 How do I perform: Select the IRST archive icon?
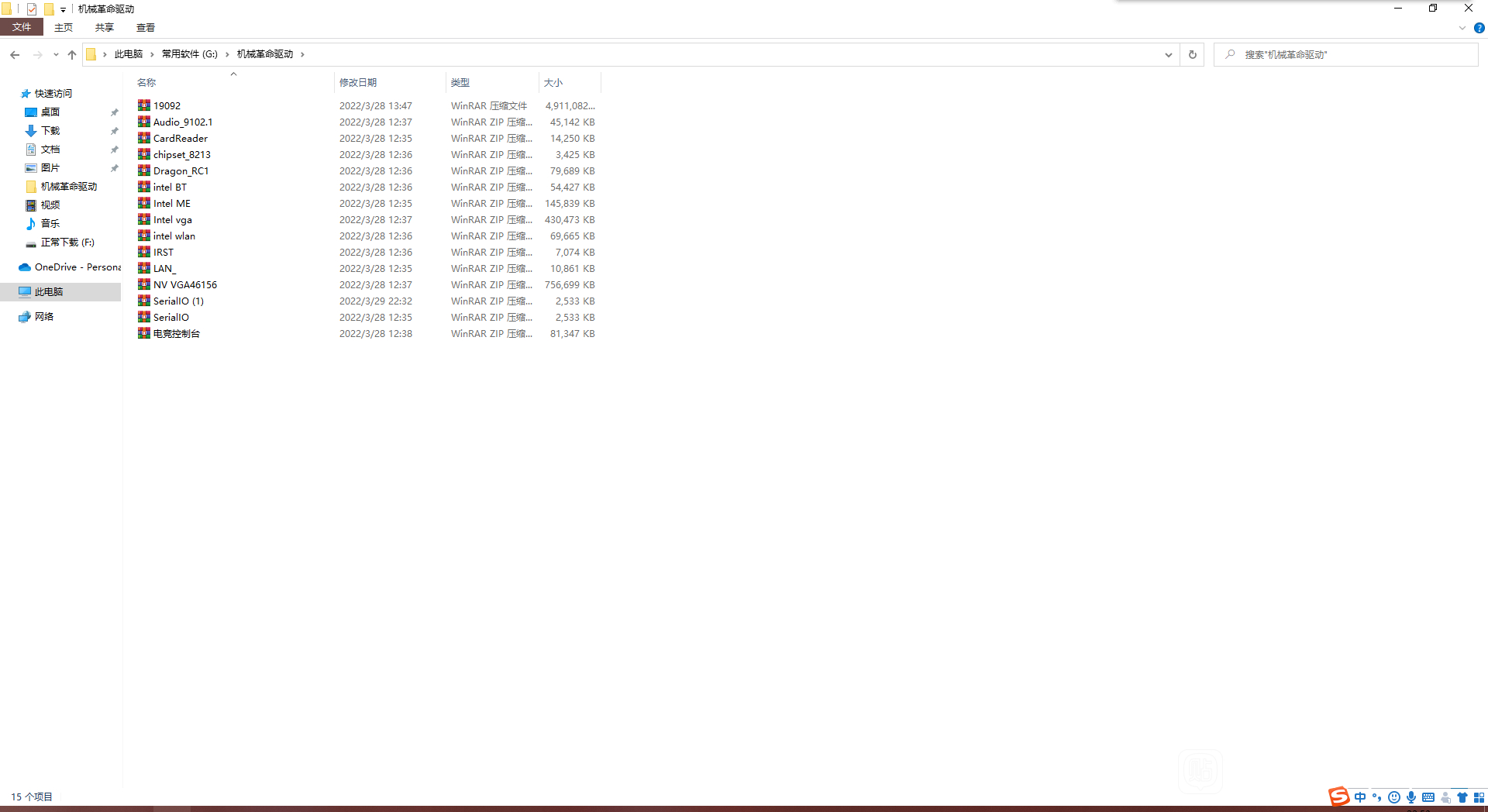[x=144, y=252]
